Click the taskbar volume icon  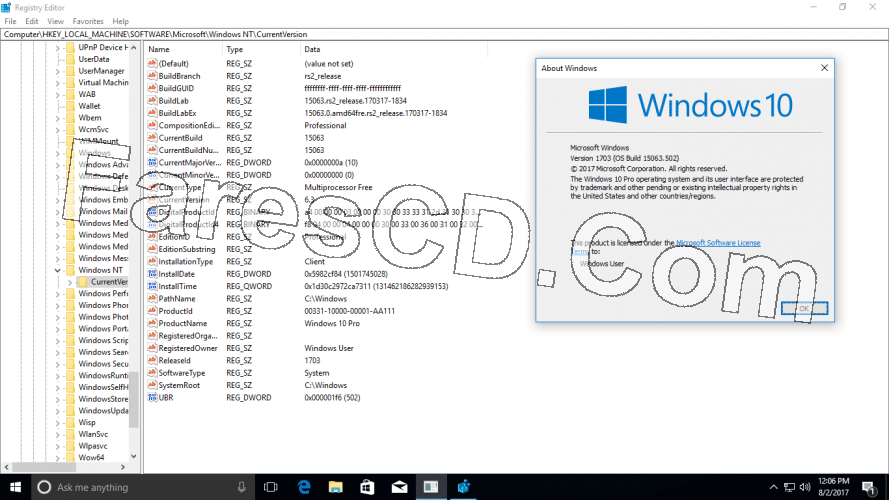[805, 487]
